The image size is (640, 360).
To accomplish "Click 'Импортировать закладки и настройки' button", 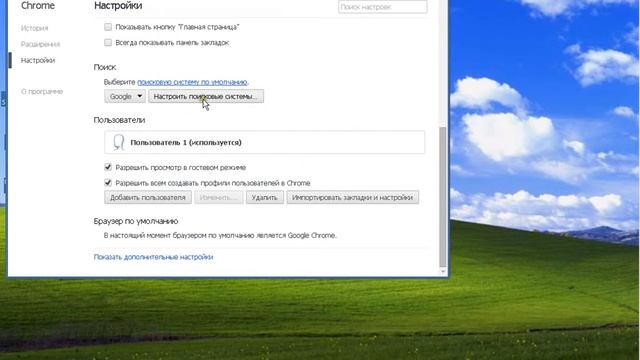I will (x=352, y=198).
